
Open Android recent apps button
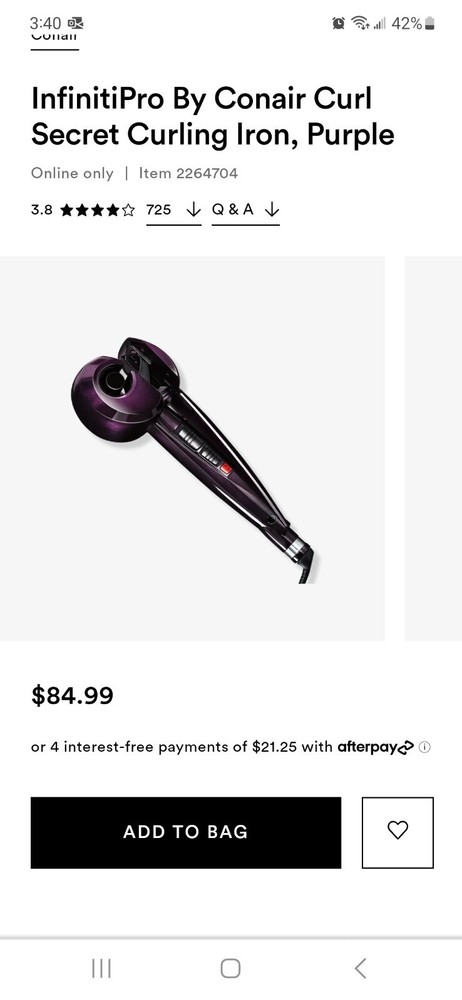pos(101,968)
